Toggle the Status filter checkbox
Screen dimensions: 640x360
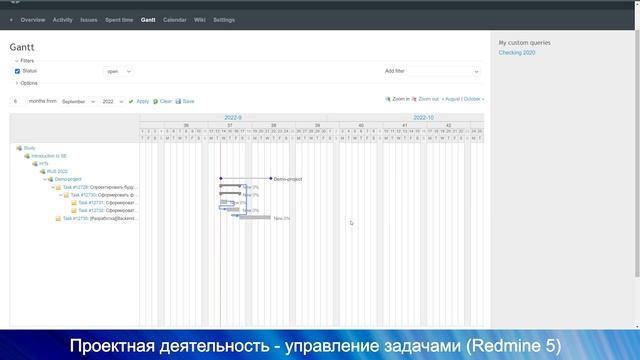point(17,71)
